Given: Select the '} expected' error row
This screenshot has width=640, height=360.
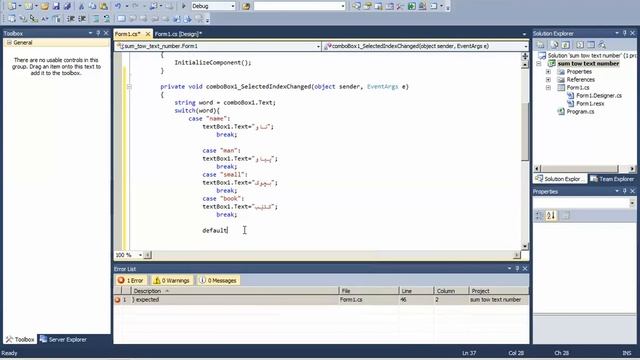Looking at the screenshot, I should coord(321,300).
